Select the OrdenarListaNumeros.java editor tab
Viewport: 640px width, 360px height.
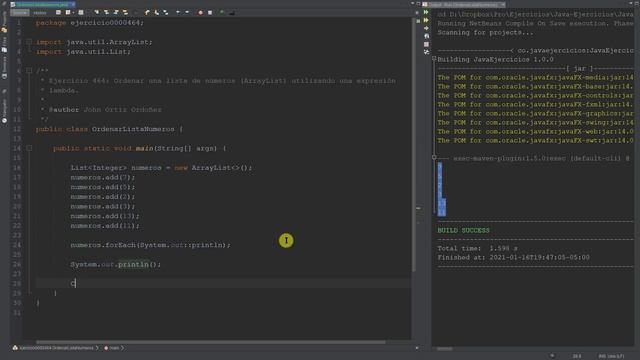pyautogui.click(x=42, y=4)
